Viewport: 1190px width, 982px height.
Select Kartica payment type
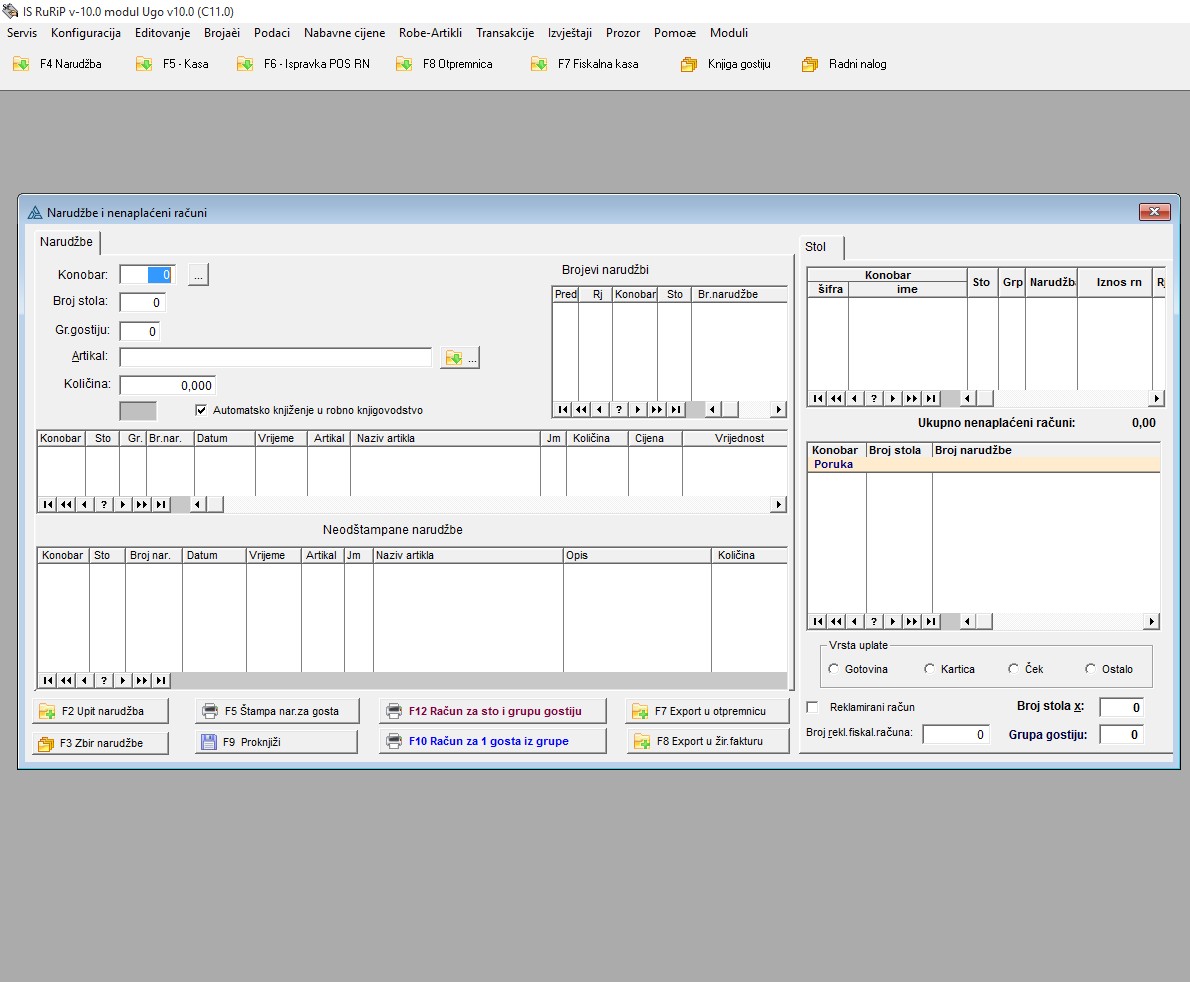(930, 669)
